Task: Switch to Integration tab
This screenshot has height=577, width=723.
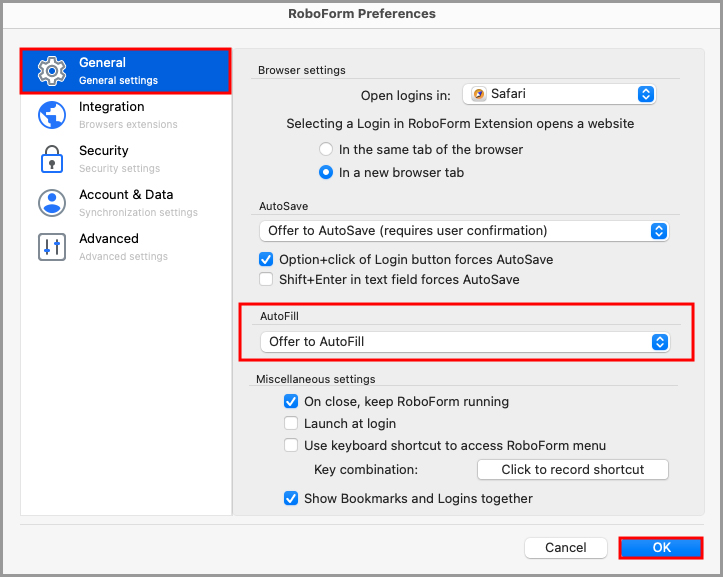Action: 125,115
